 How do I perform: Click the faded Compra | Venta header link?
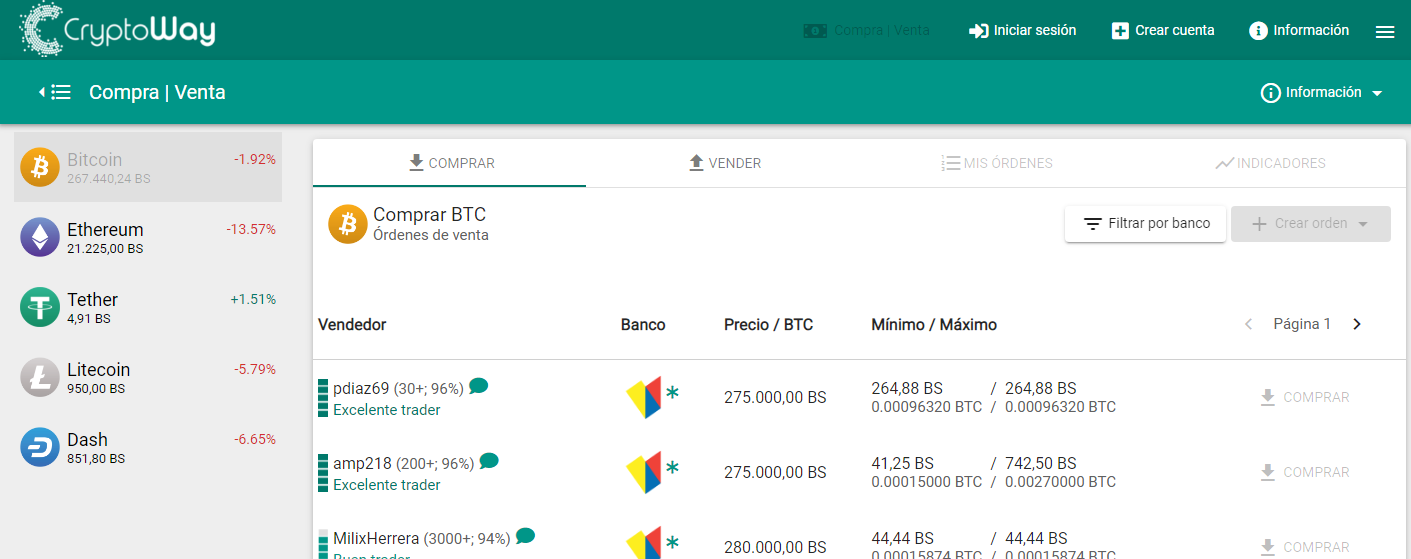[x=867, y=31]
